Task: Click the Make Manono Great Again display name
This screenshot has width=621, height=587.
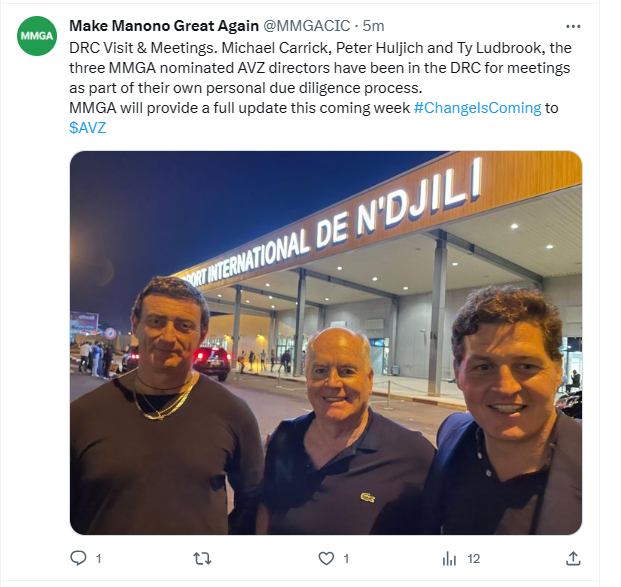Action: pos(164,26)
